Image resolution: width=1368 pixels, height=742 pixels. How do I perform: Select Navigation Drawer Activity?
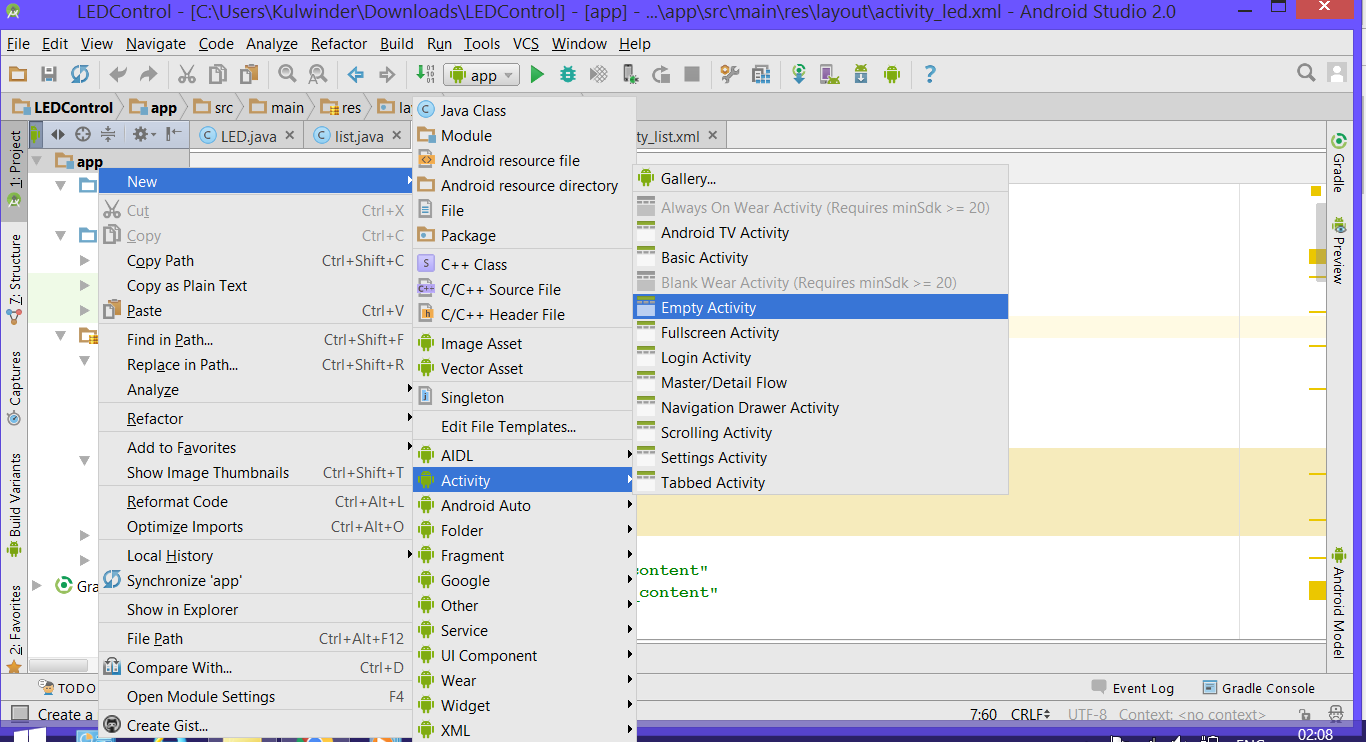(821, 408)
